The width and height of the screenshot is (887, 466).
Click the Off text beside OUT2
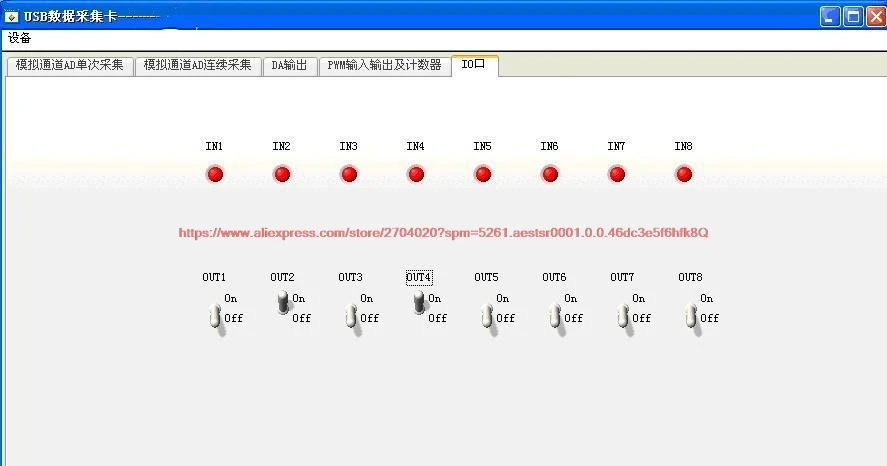(x=302, y=318)
